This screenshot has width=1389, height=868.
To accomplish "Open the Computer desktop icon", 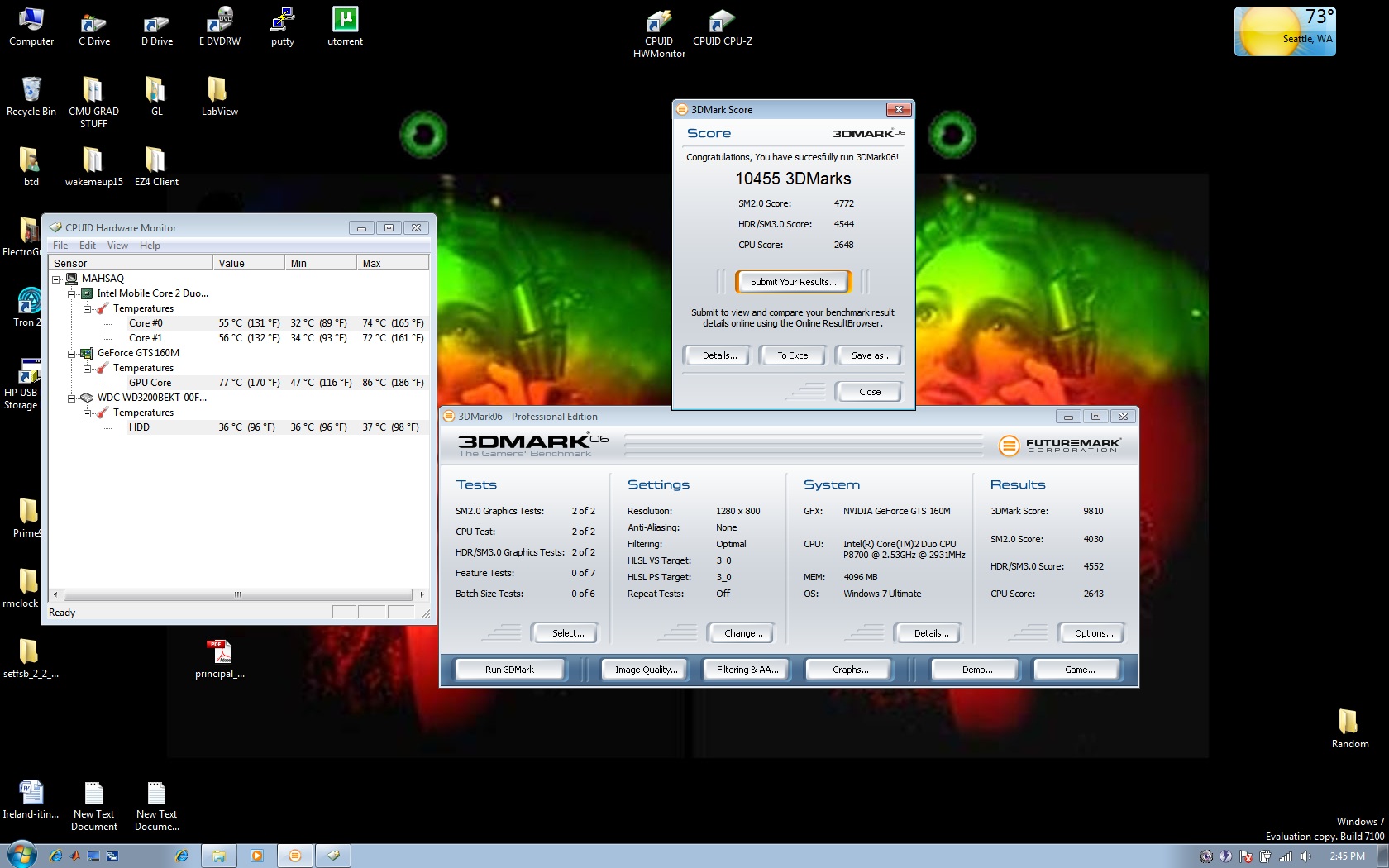I will (31, 26).
